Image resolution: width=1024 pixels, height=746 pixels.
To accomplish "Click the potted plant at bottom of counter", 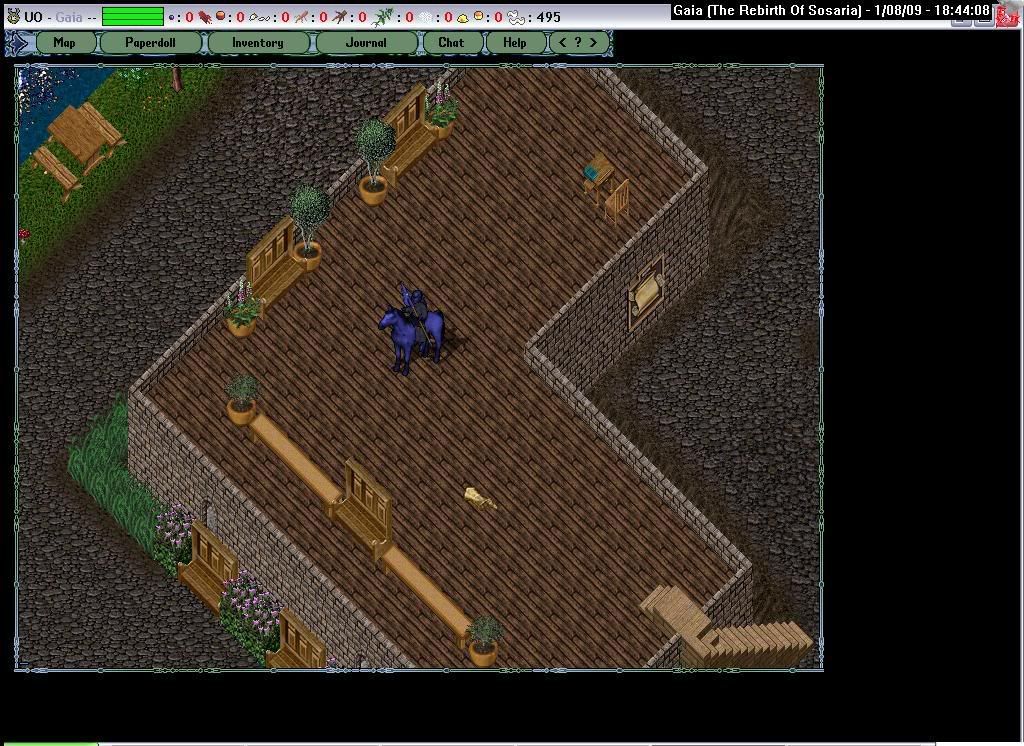I will tap(483, 640).
